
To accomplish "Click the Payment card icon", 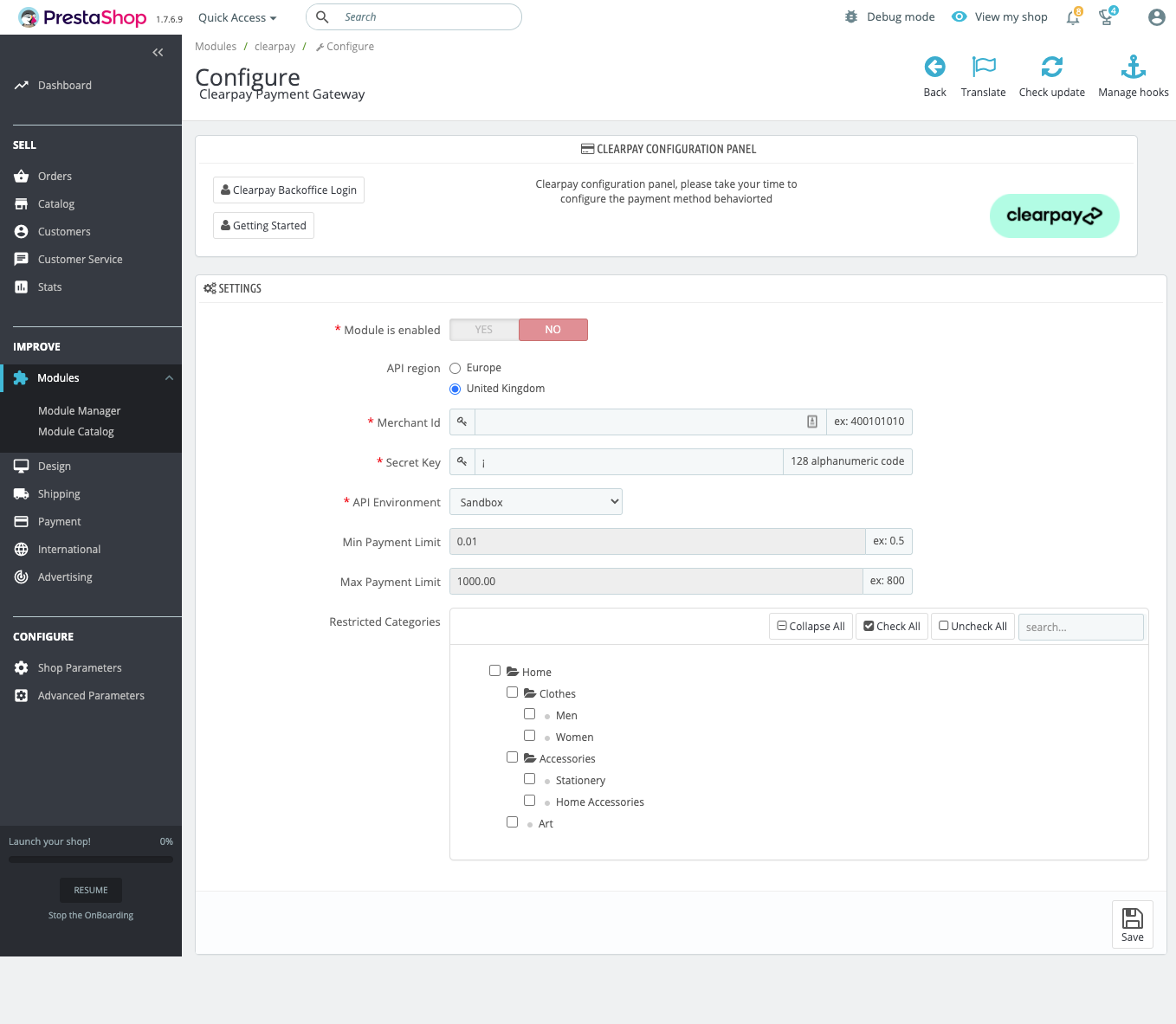I will point(22,522).
